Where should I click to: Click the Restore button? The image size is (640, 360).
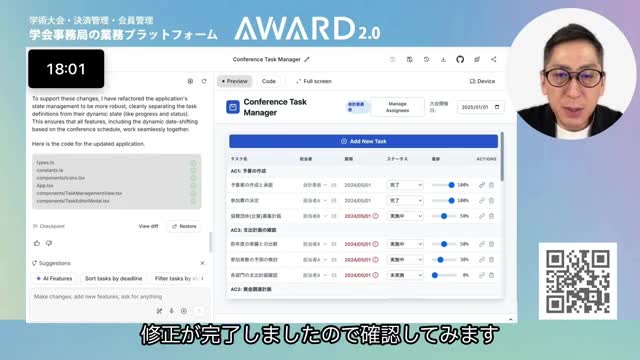click(184, 226)
